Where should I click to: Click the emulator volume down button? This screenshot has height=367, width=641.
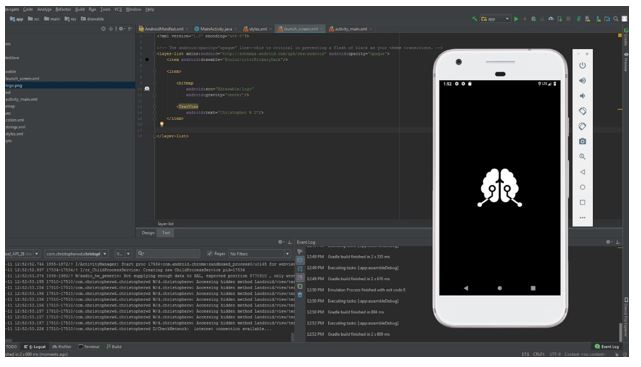point(583,96)
